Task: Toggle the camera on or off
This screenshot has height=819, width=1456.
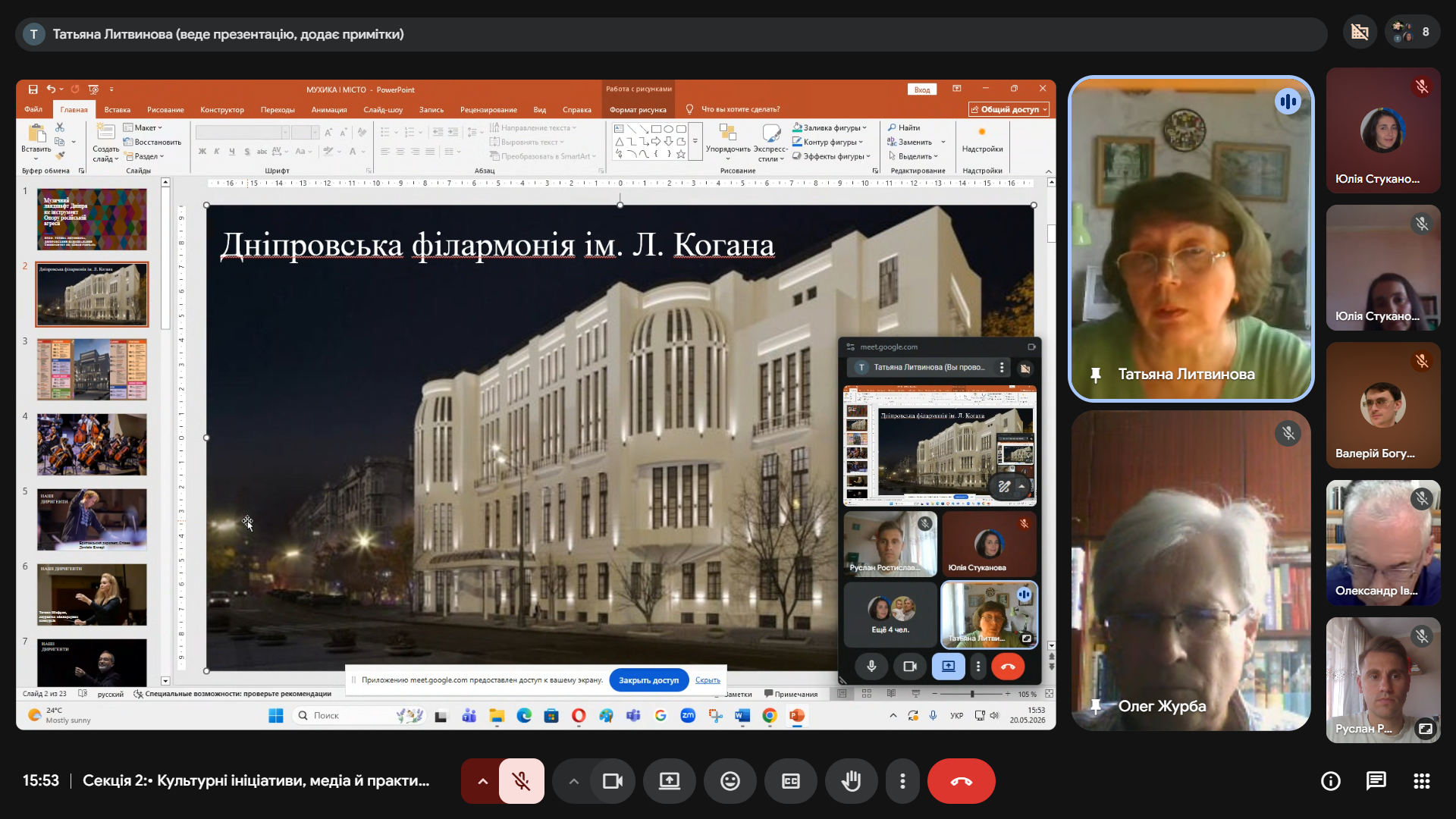Action: tap(612, 781)
